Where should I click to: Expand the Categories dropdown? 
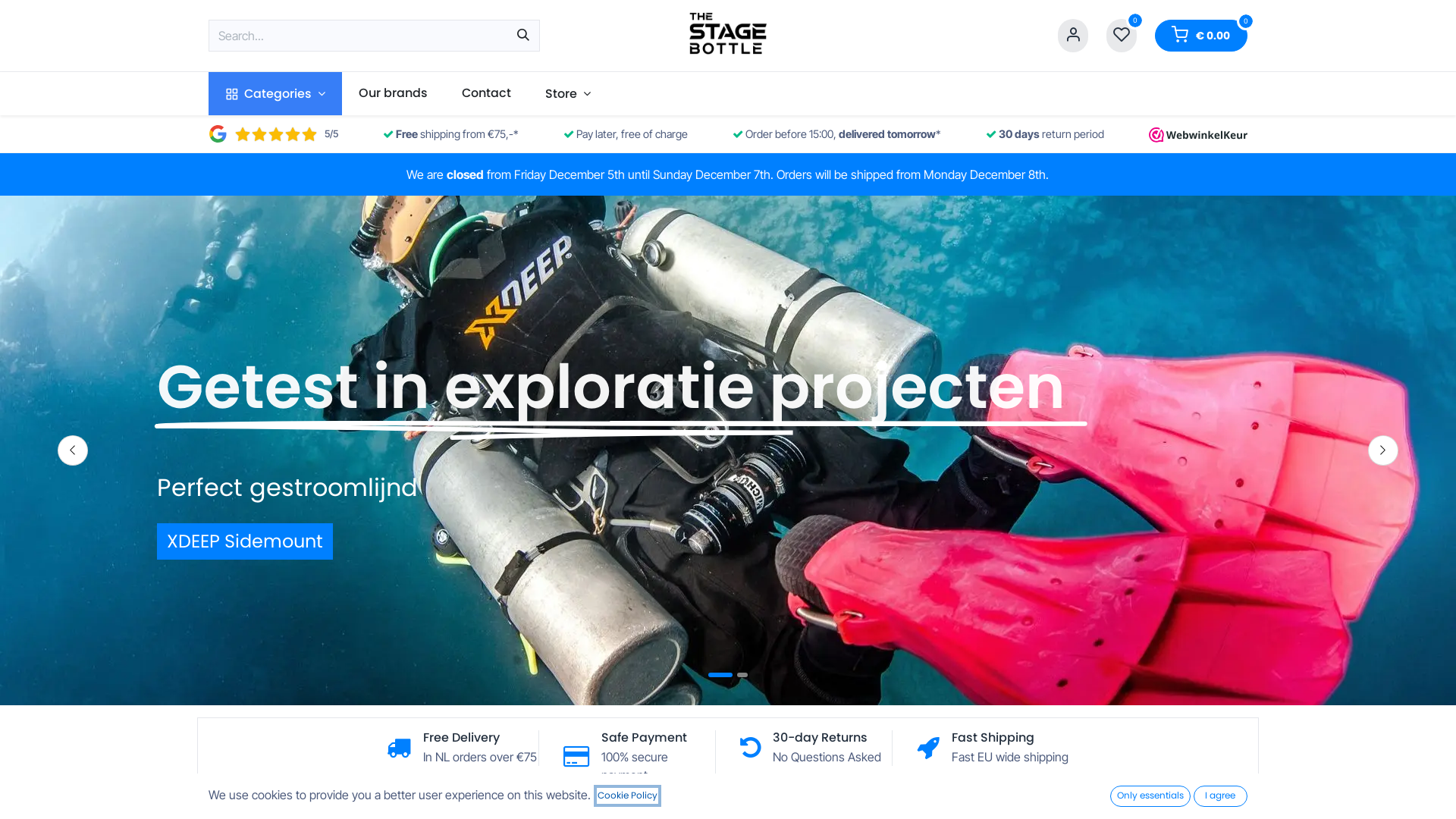(275, 94)
